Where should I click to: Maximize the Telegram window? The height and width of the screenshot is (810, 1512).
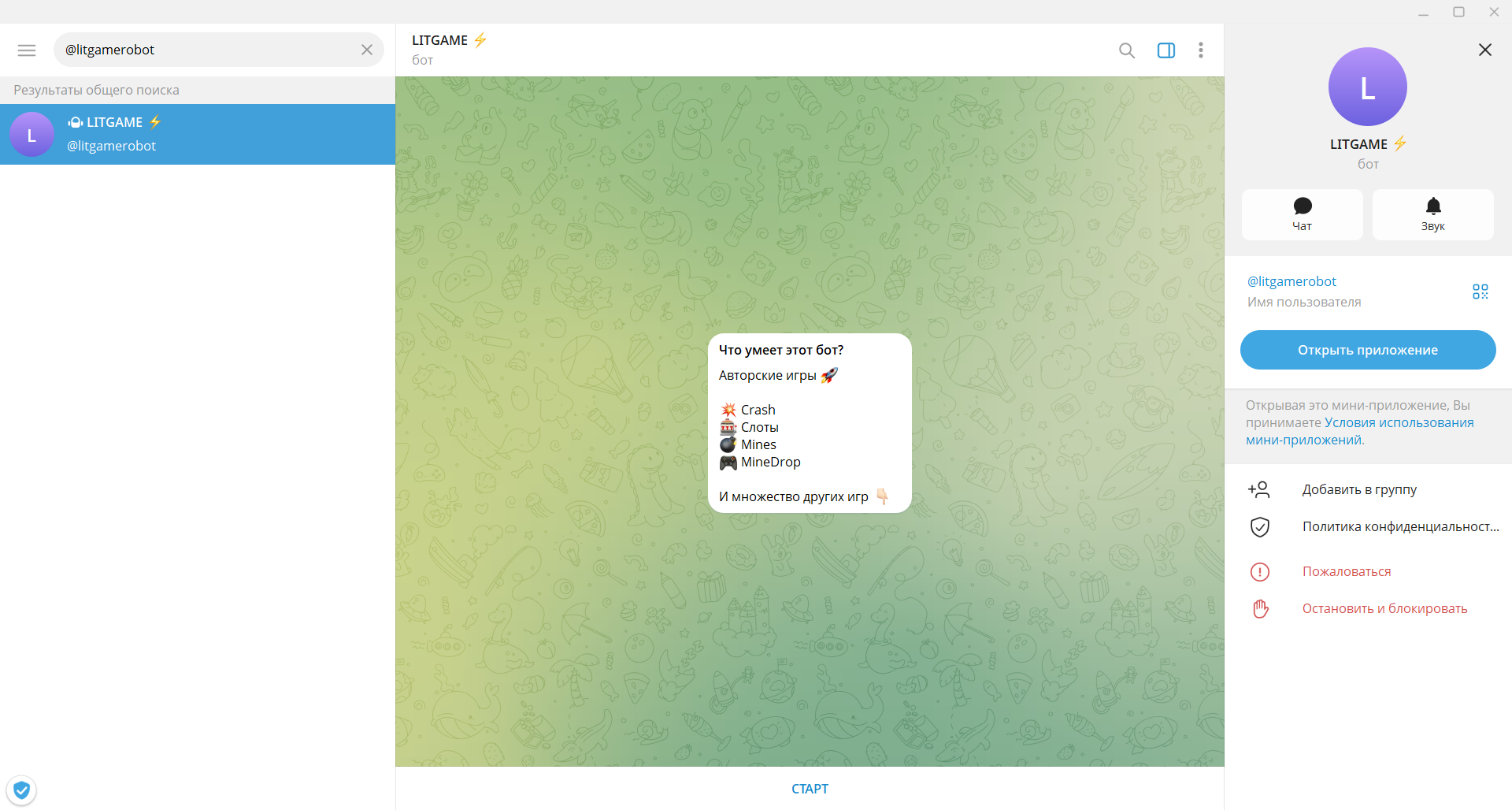point(1458,12)
